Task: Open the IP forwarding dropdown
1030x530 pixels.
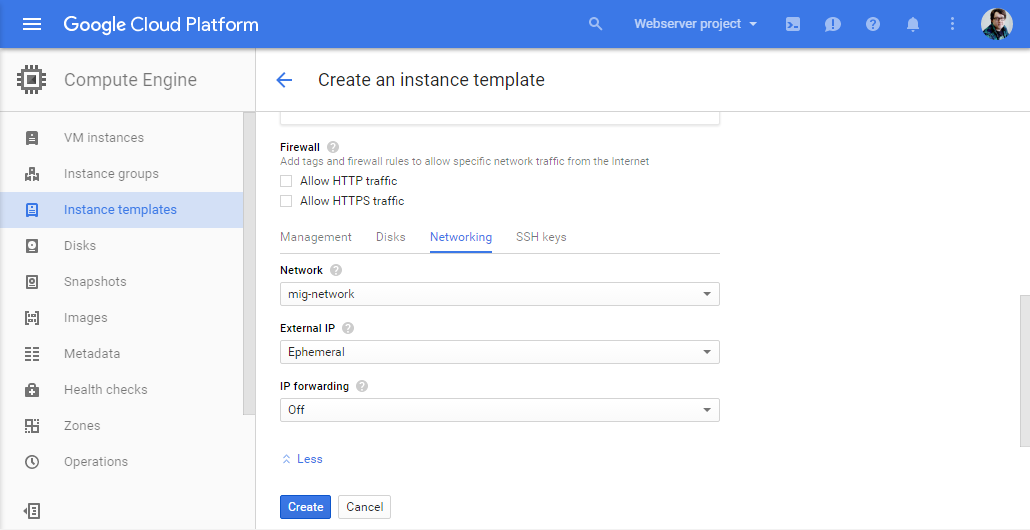Action: [x=499, y=410]
